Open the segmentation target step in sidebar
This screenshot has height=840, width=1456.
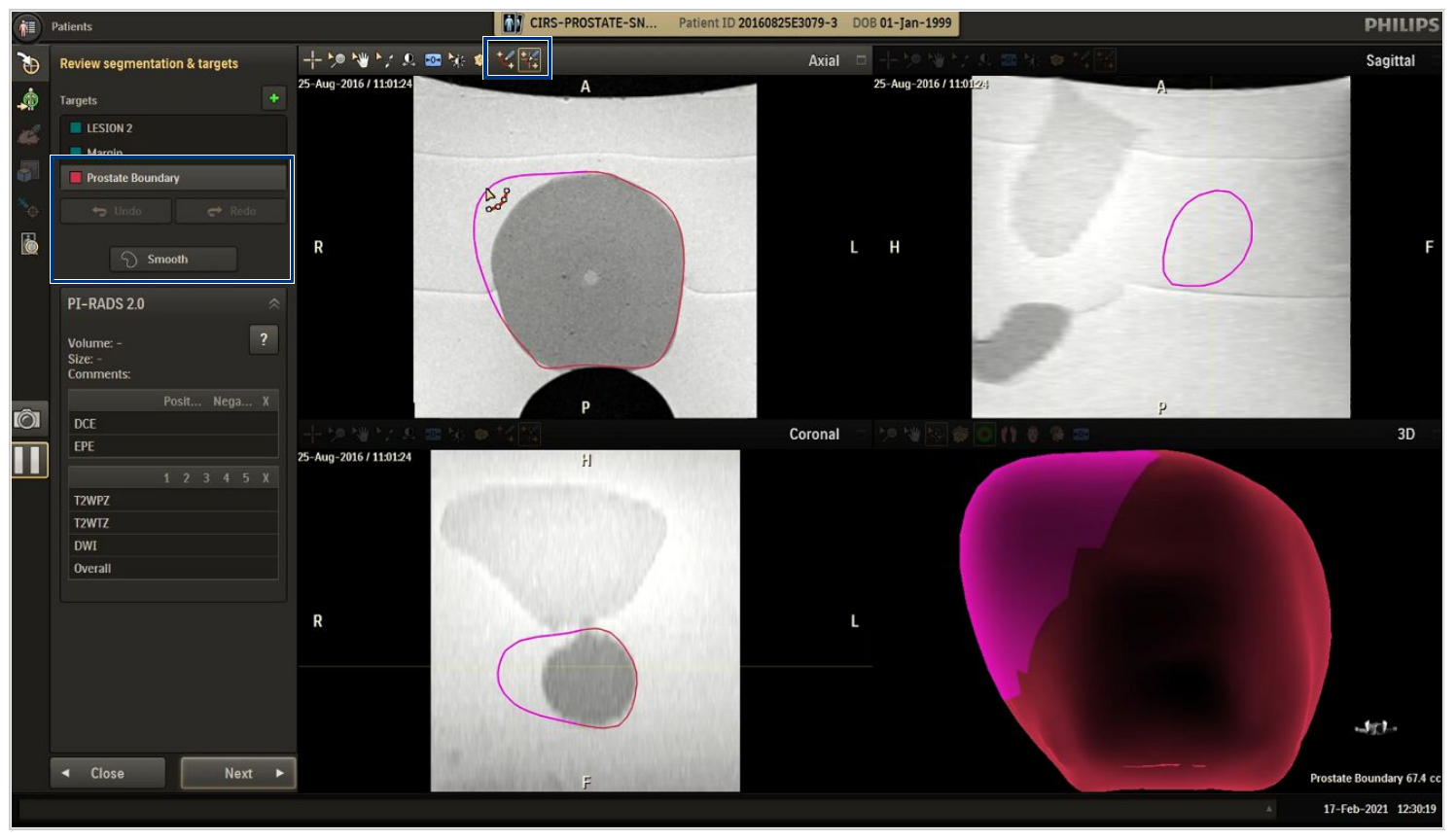(x=29, y=64)
